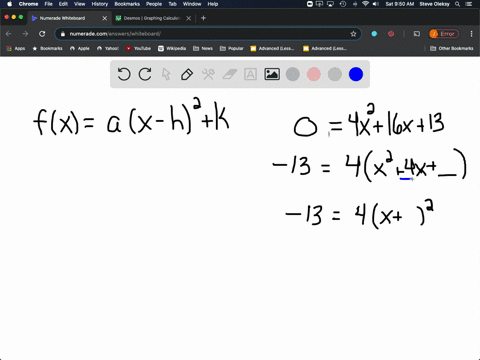Open the Apple bookmark
Image resolution: width=480 pixels, height=360 pixels.
[x=80, y=48]
